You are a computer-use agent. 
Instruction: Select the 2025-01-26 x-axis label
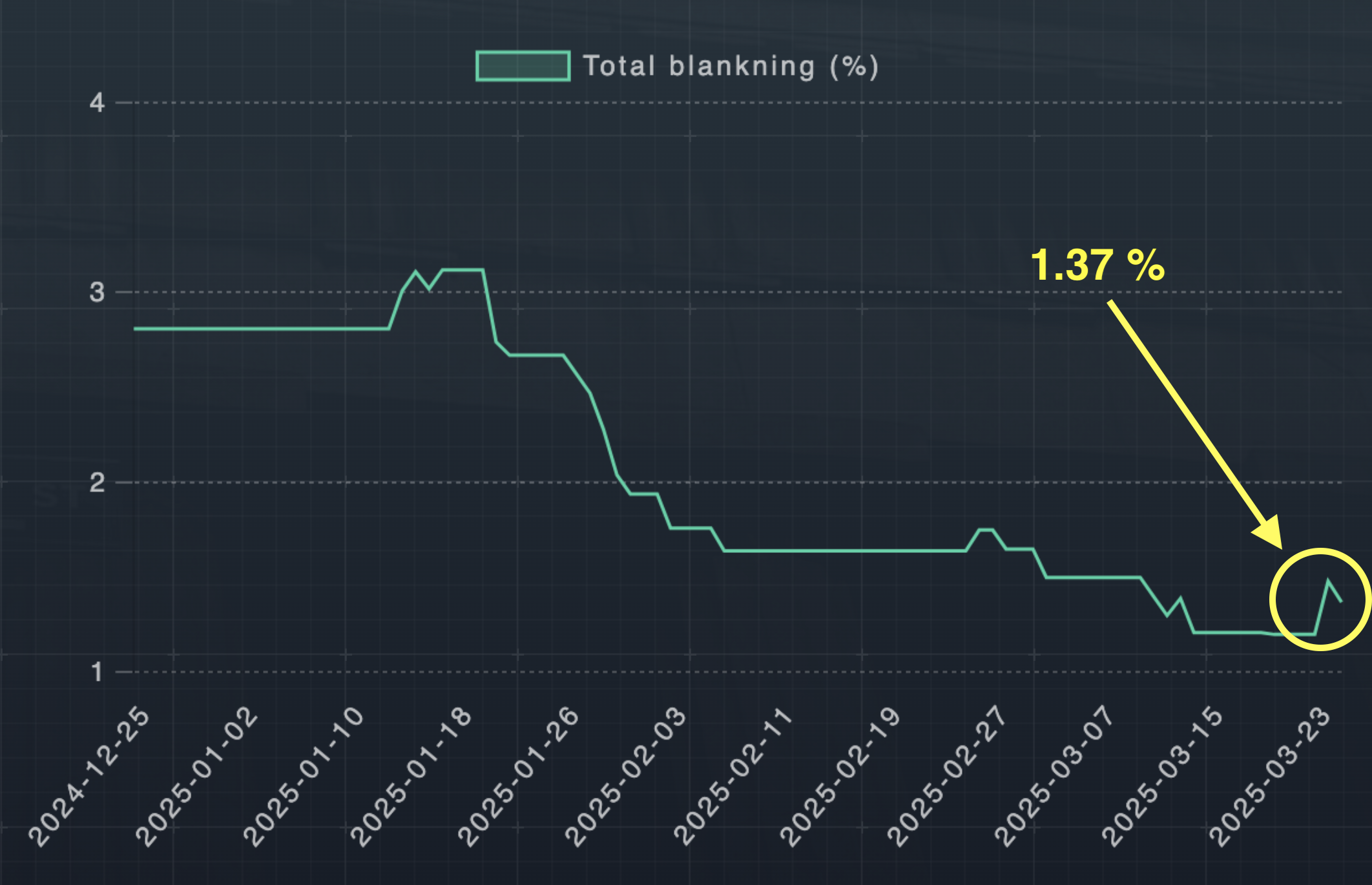(519, 776)
